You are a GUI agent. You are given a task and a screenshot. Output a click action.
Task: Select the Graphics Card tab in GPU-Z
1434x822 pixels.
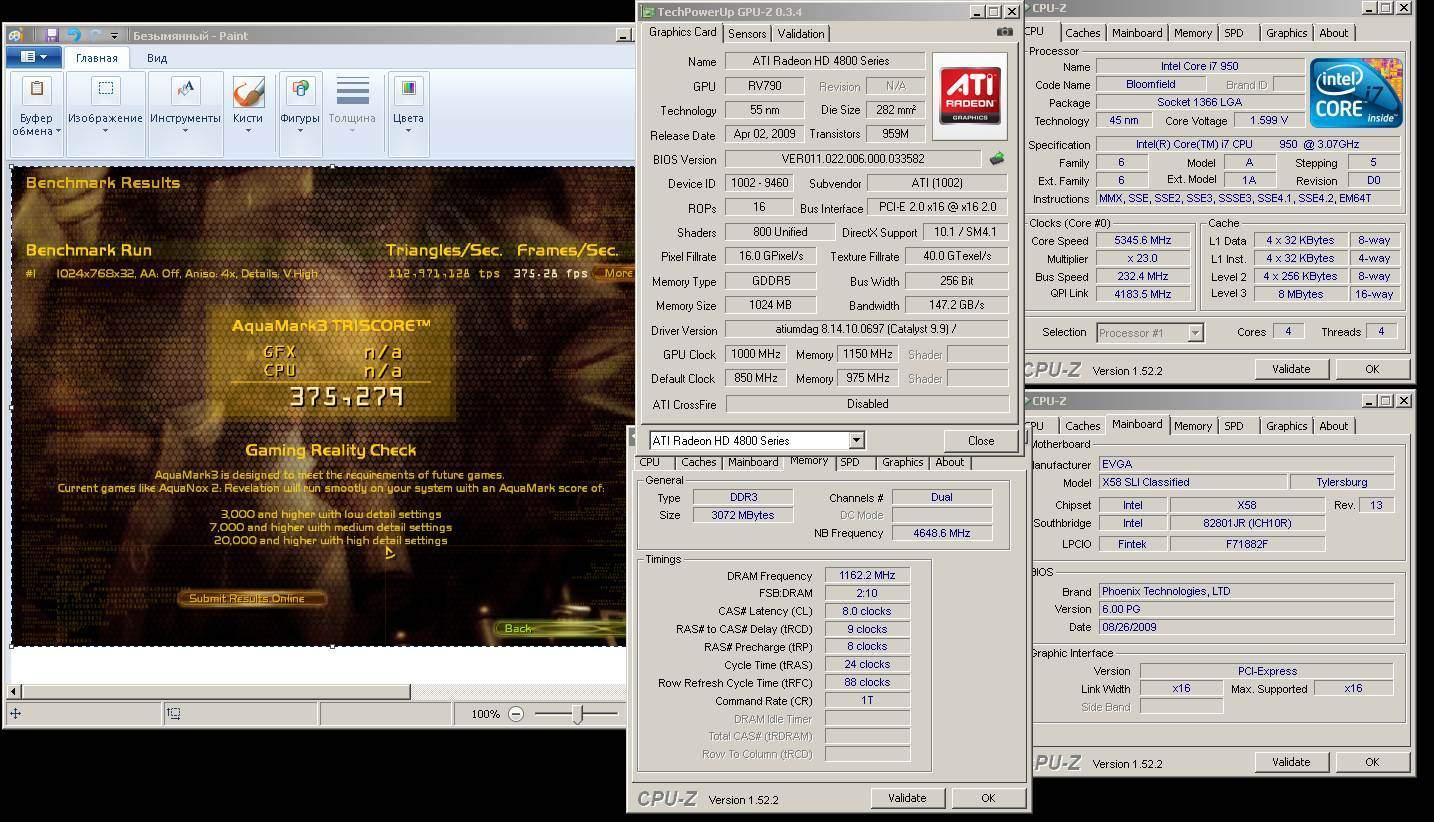click(683, 32)
